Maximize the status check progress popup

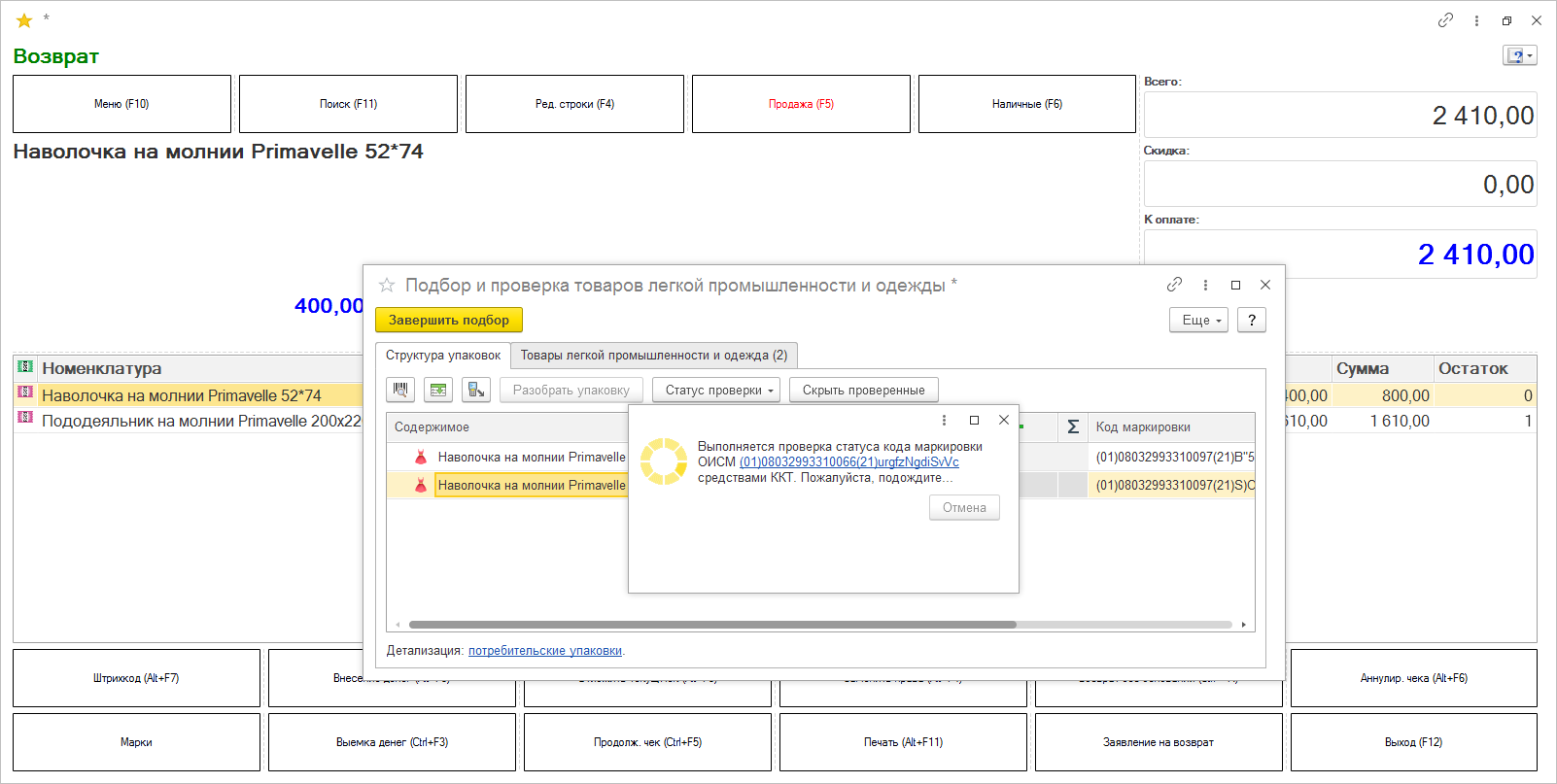click(974, 420)
